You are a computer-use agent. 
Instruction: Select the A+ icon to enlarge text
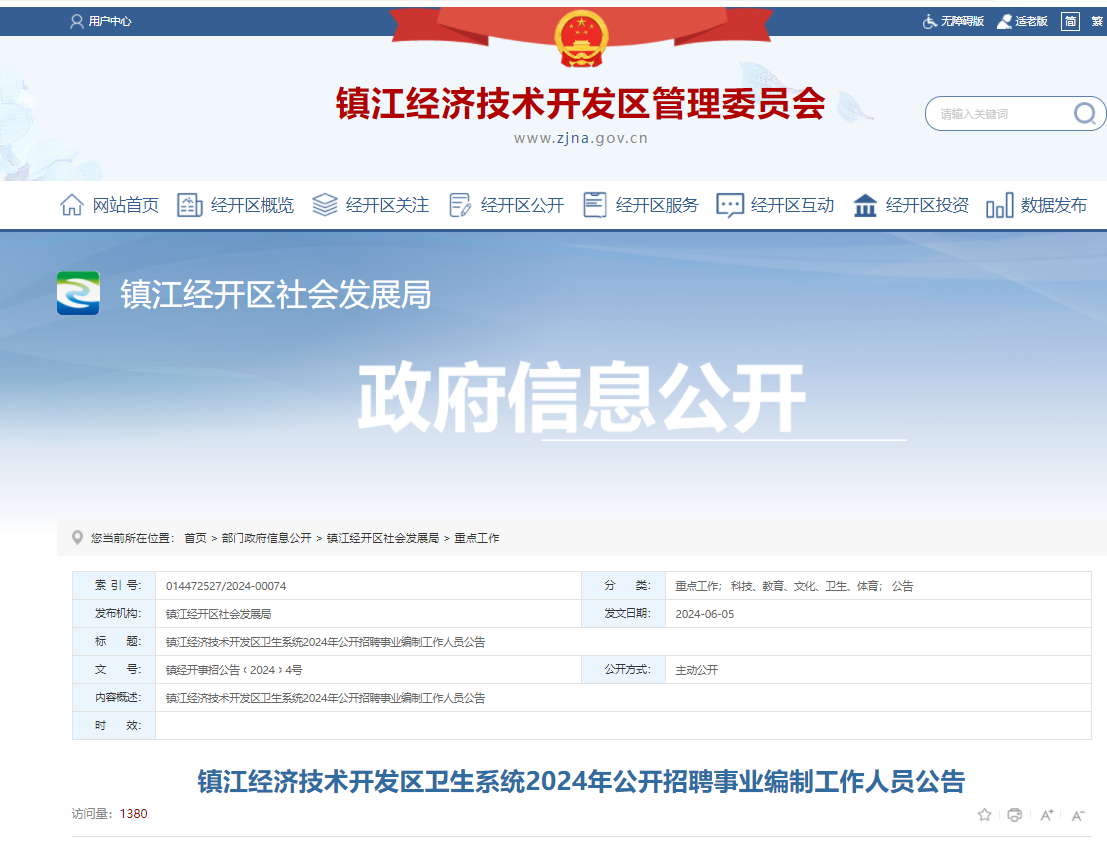(x=1045, y=815)
